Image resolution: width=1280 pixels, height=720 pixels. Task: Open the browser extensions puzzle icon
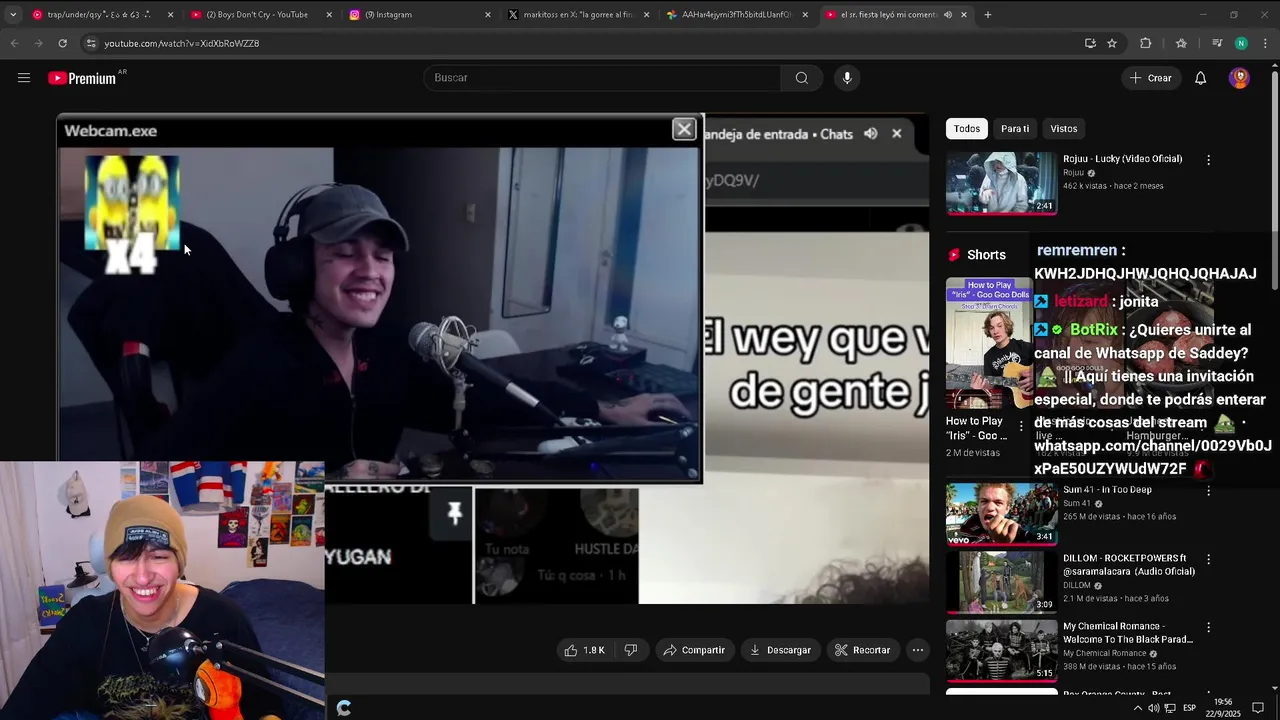1146,43
